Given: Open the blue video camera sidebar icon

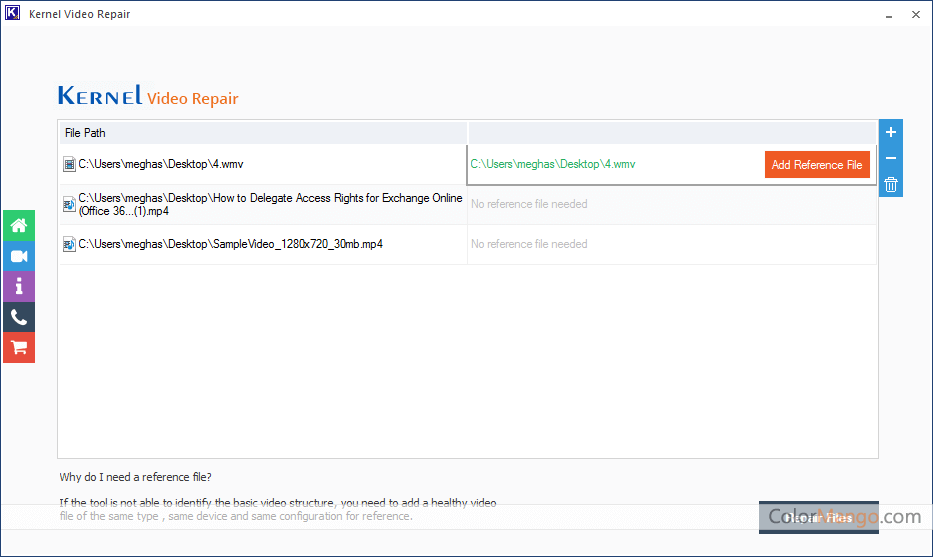Looking at the screenshot, I should pos(19,257).
